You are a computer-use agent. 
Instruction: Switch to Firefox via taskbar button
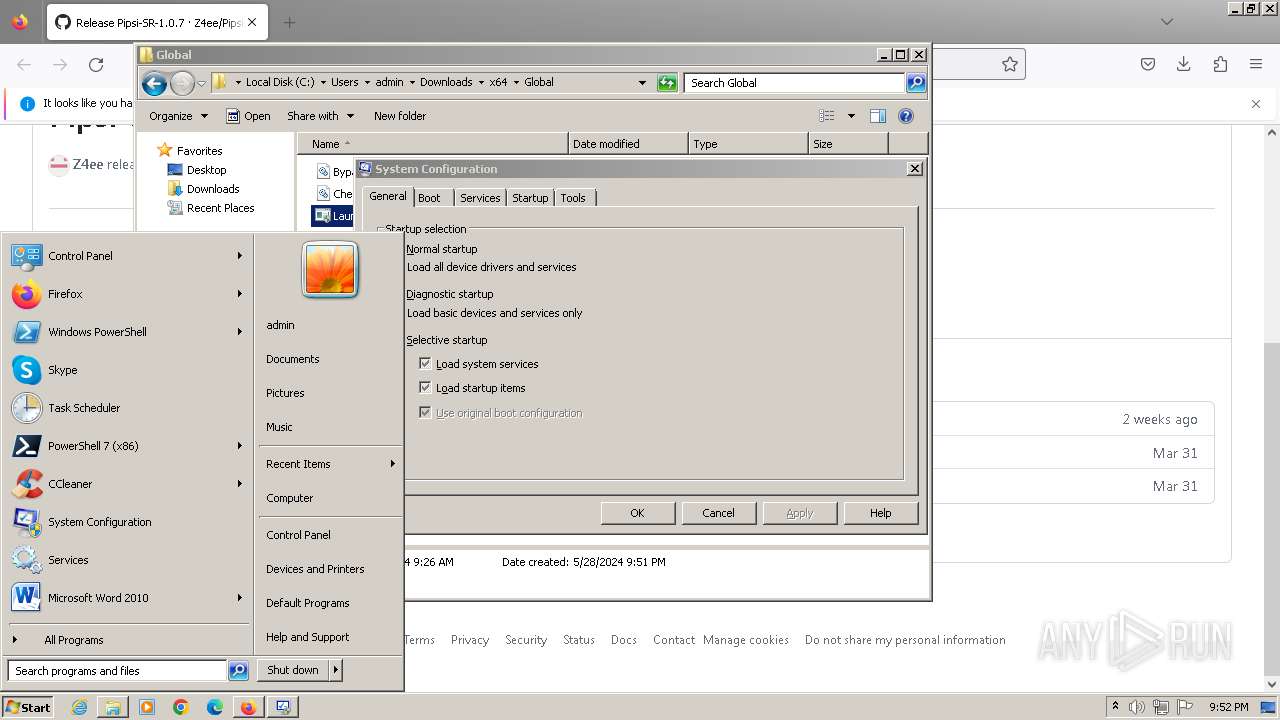(x=248, y=707)
